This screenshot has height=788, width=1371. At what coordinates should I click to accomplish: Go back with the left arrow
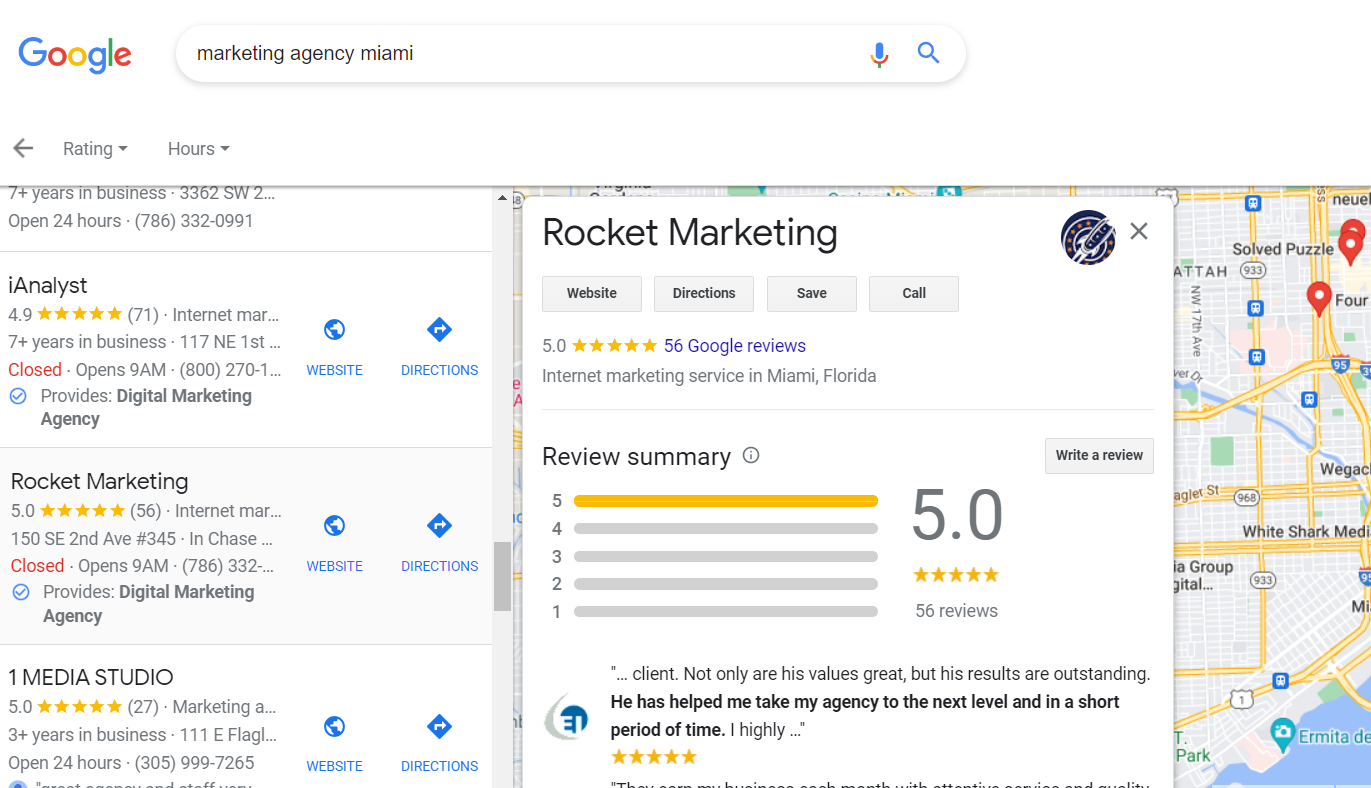(x=23, y=148)
